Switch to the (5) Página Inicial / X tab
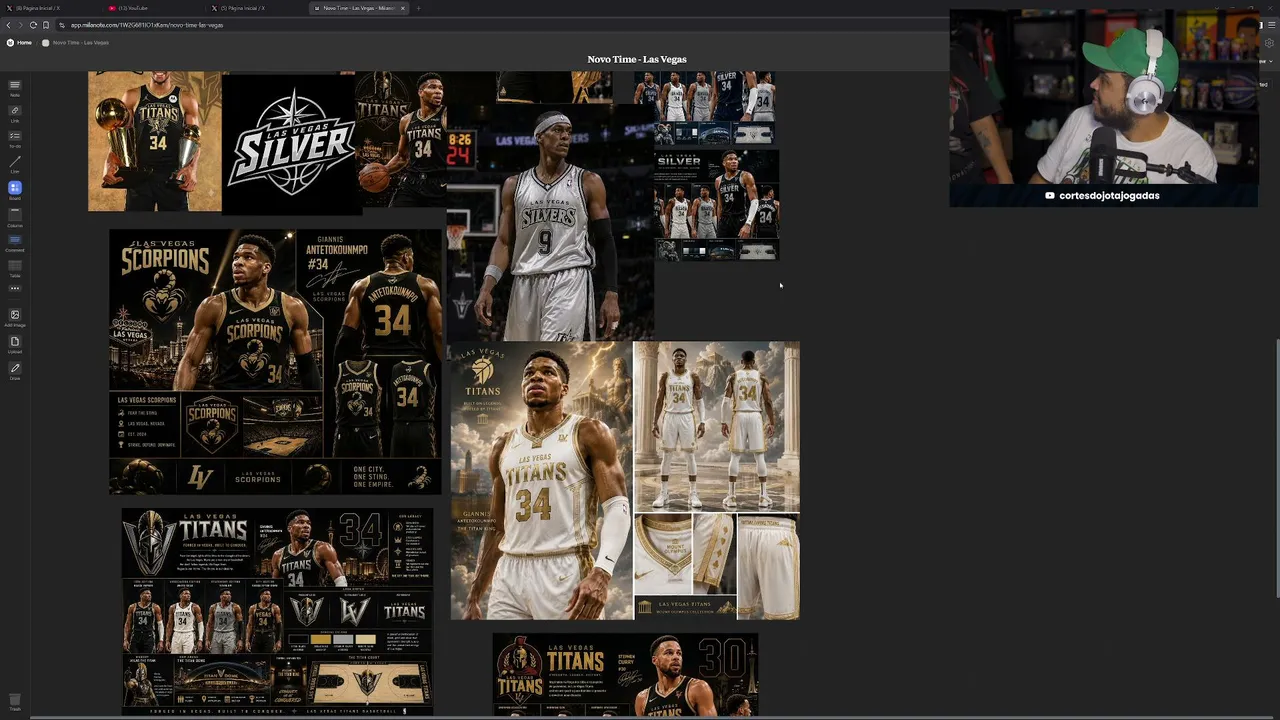This screenshot has height=720, width=1280. [255, 8]
